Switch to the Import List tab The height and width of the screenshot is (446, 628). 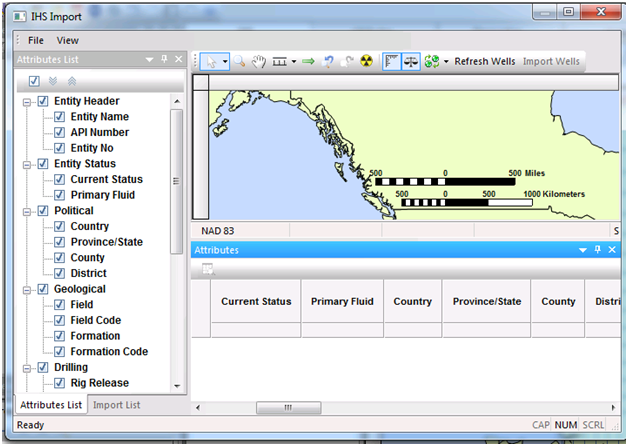point(116,405)
